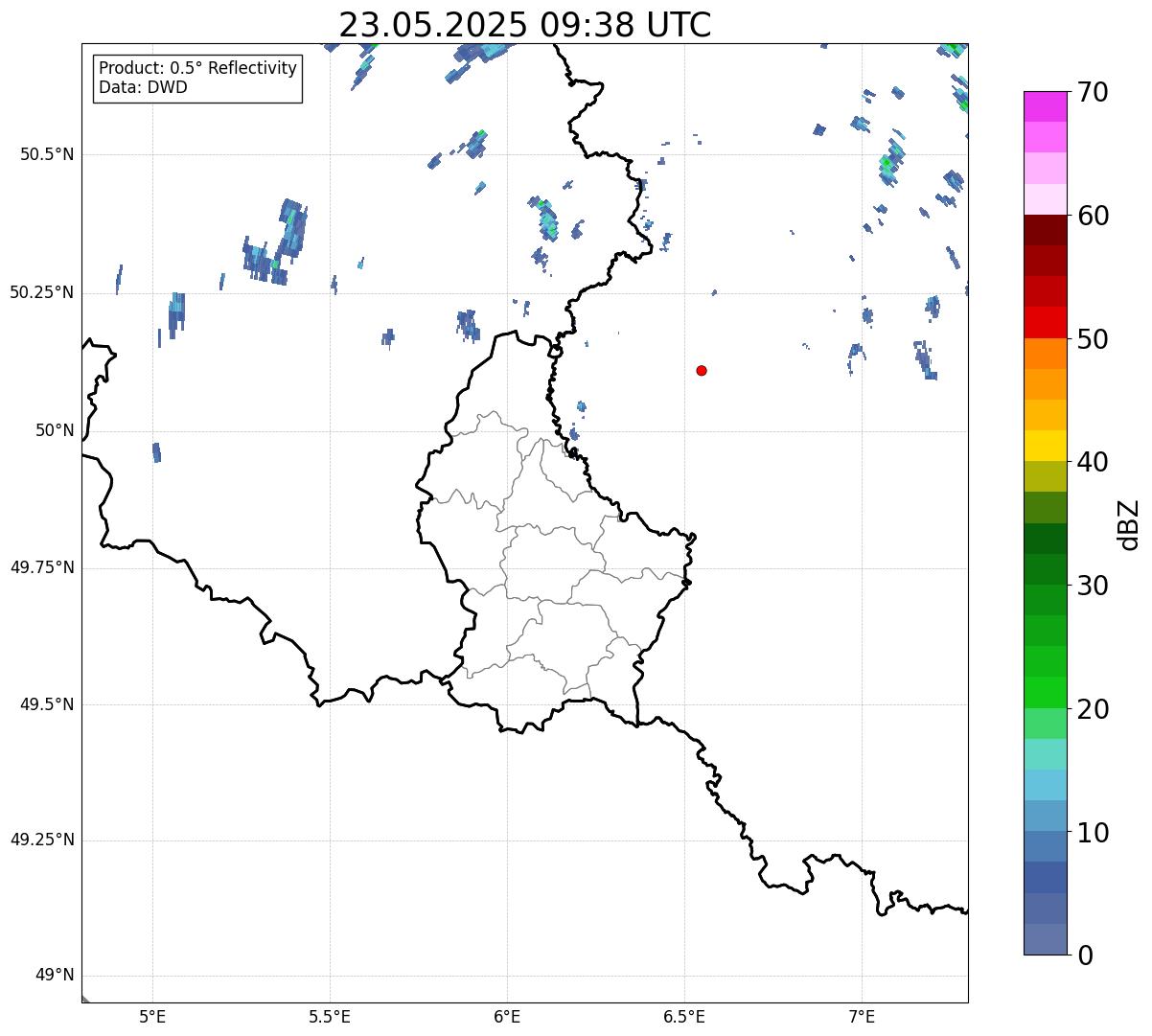
Task: Click the 'dBZ' colorbar label
Action: click(1129, 524)
